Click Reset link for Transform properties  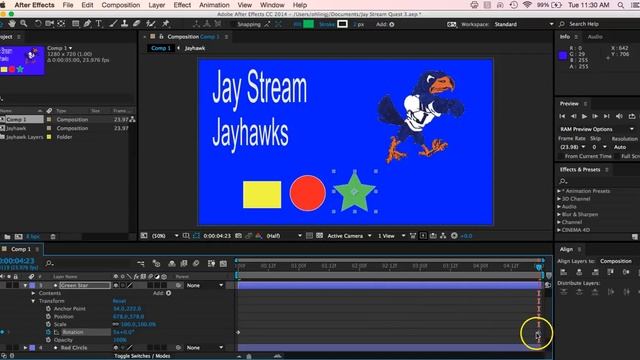click(x=119, y=301)
